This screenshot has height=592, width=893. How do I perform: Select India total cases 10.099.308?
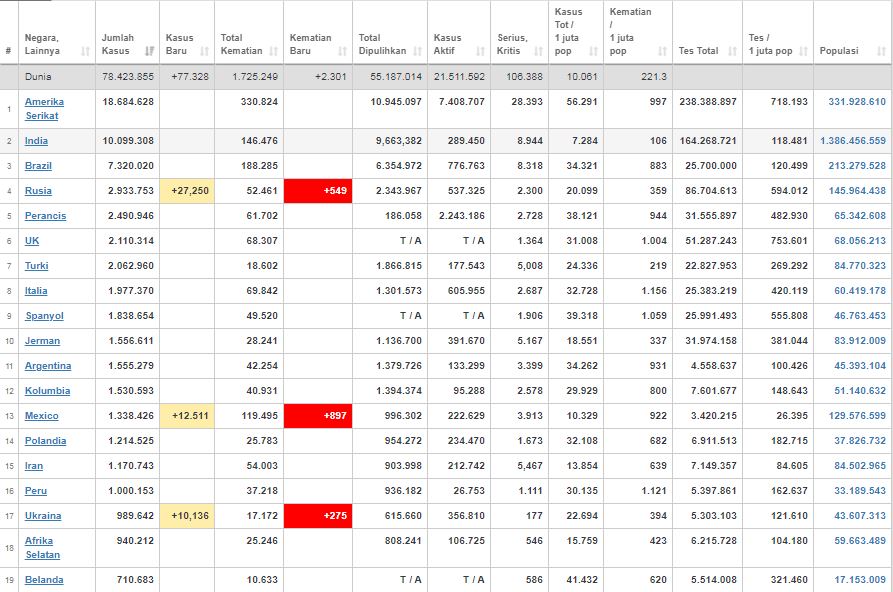(128, 141)
